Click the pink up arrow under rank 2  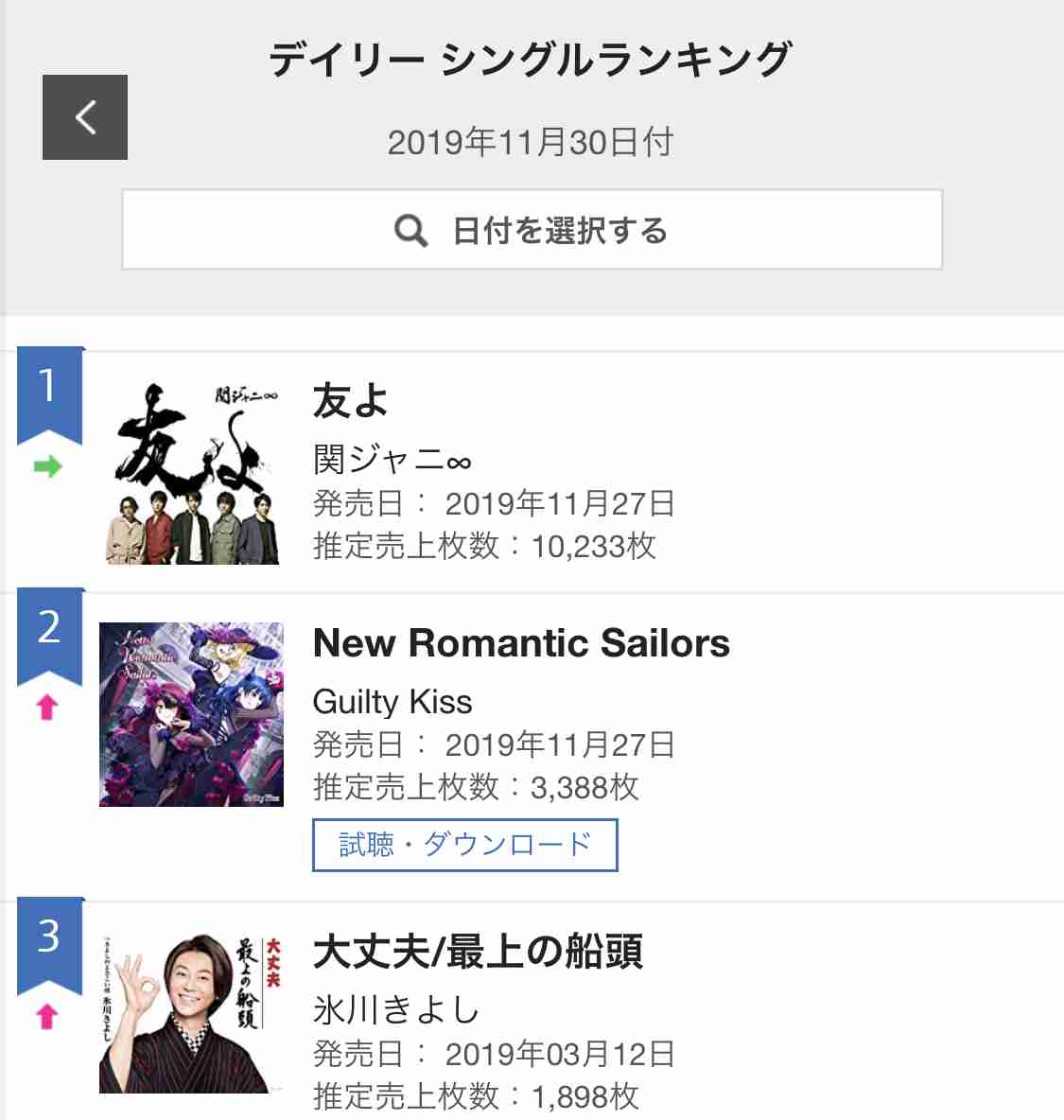tap(48, 708)
